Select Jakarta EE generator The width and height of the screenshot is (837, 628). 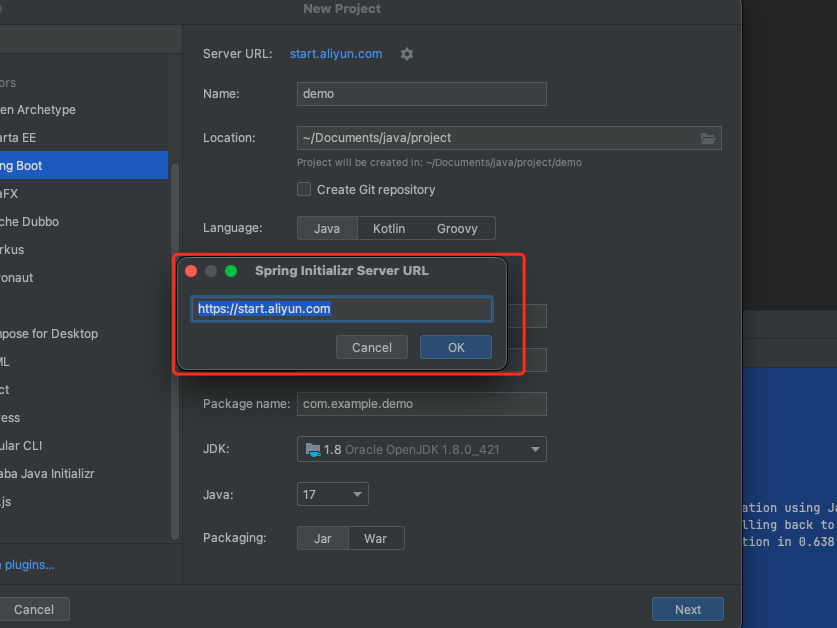pyautogui.click(x=84, y=138)
